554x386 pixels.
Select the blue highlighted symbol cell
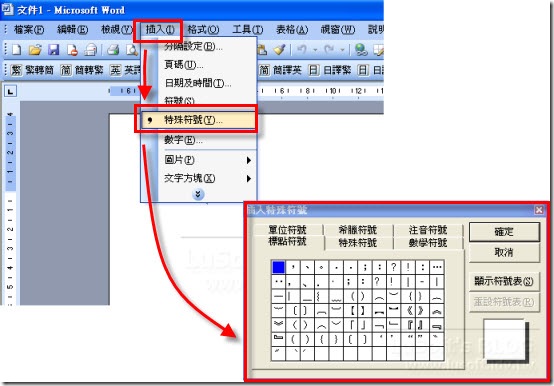click(278, 267)
